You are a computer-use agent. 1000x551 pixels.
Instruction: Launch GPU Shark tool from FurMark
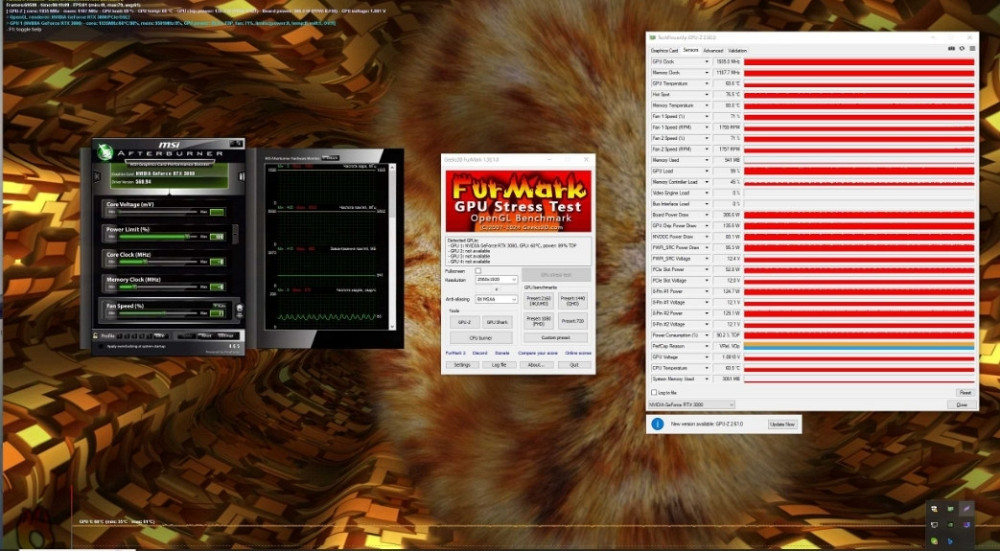pos(497,322)
